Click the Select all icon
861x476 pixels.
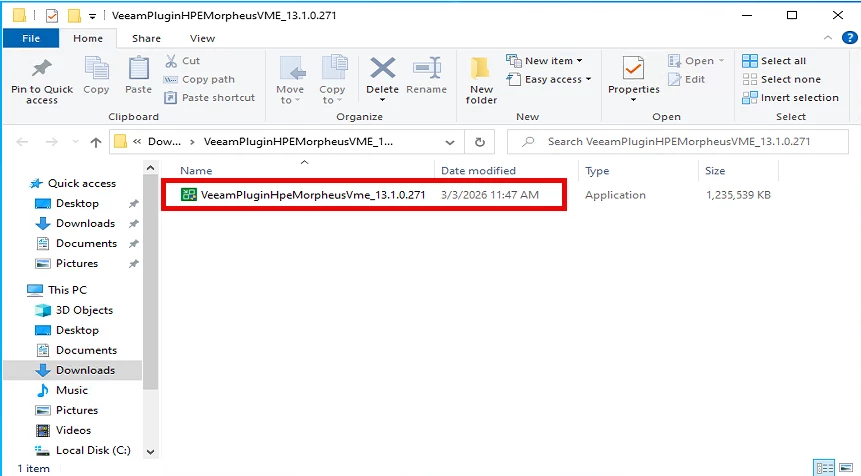tap(749, 60)
